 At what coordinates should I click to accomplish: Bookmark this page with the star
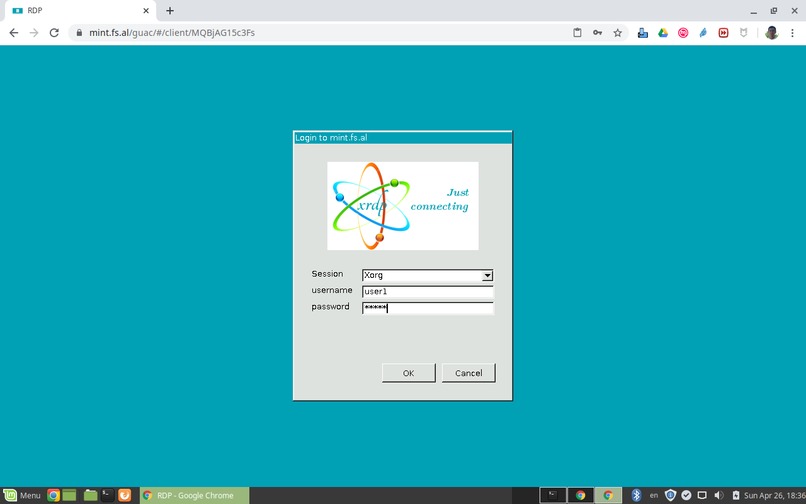(617, 33)
